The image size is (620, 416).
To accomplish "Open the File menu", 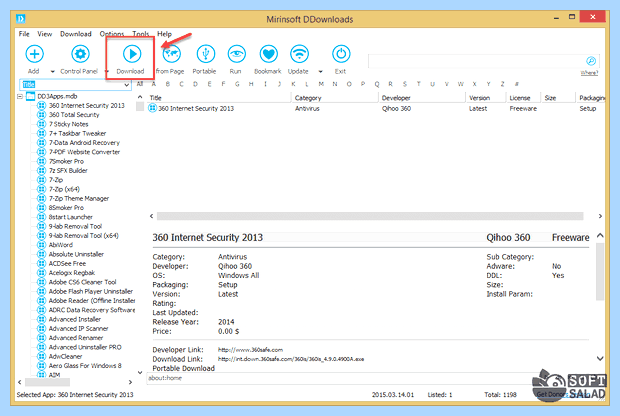I will 24,34.
